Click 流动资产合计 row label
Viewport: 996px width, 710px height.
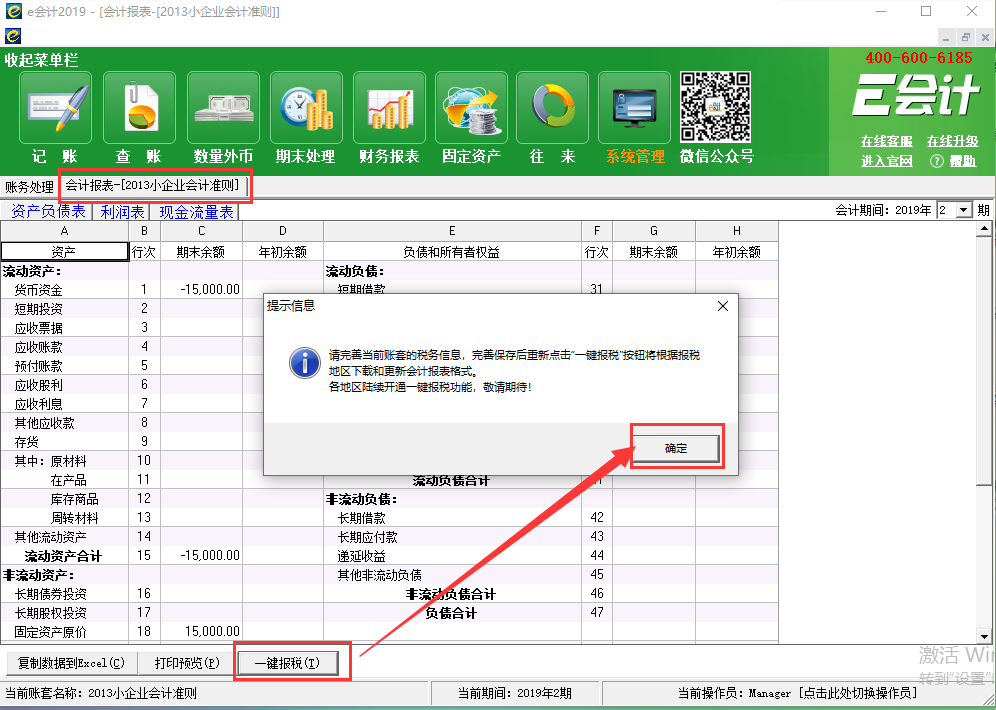[x=64, y=556]
